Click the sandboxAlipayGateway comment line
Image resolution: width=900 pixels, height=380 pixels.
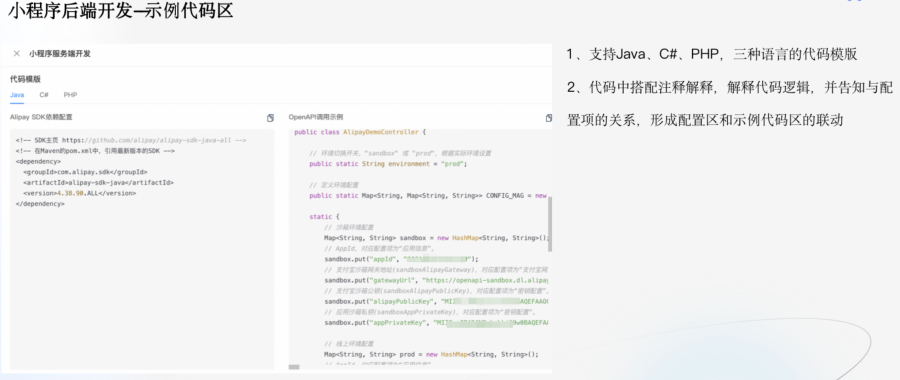click(436, 270)
